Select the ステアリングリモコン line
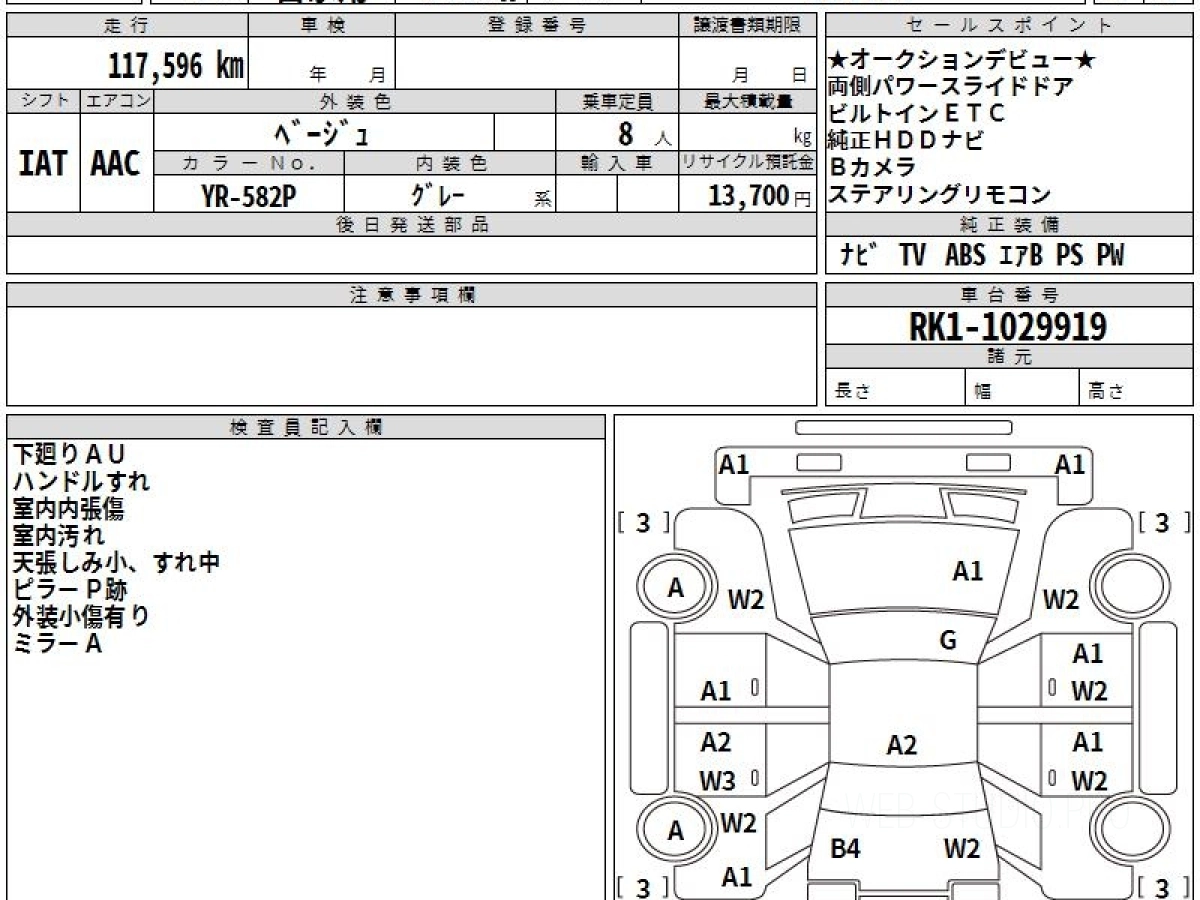 point(939,194)
